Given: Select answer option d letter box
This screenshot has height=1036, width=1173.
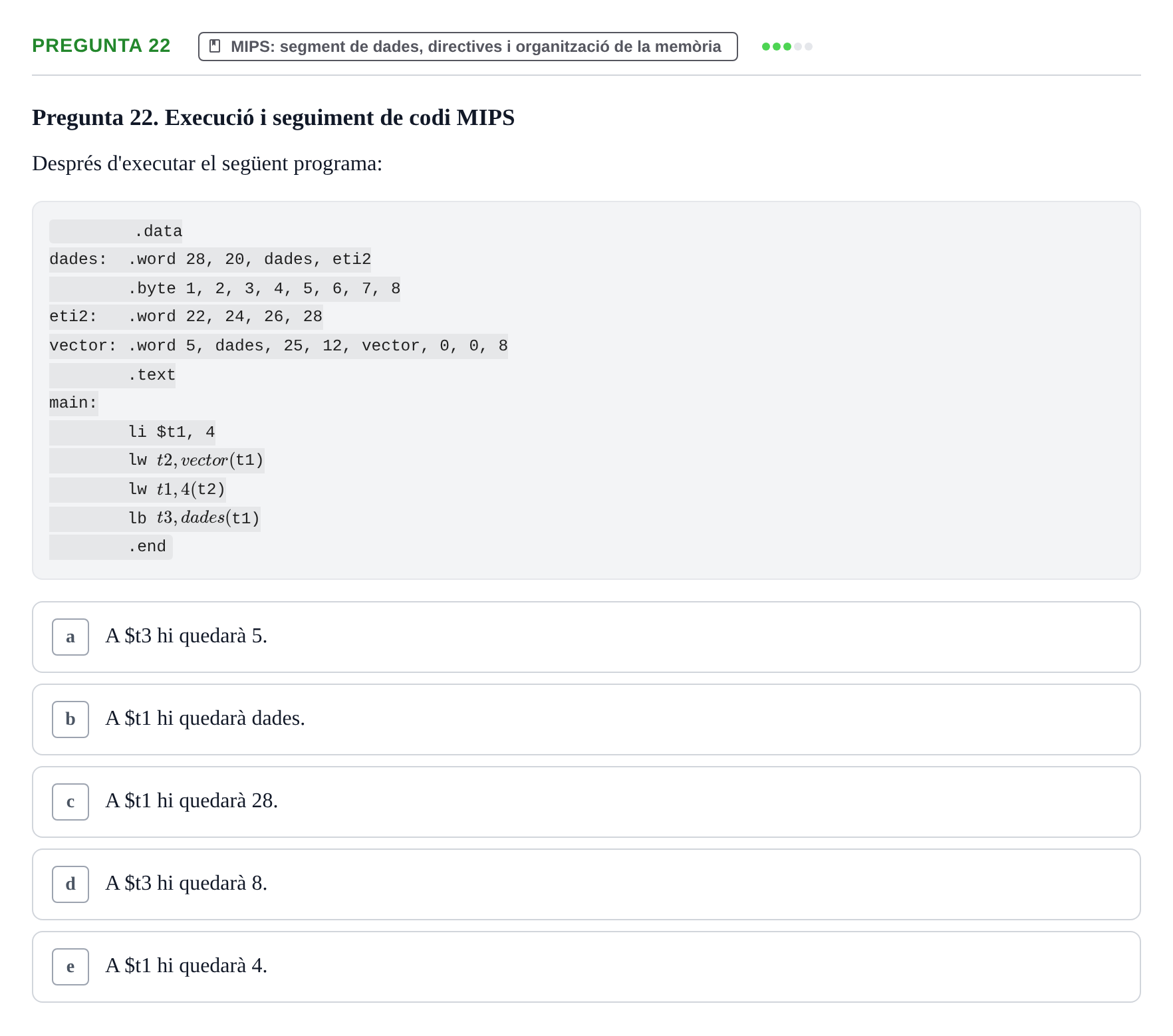Looking at the screenshot, I should click(x=70, y=884).
